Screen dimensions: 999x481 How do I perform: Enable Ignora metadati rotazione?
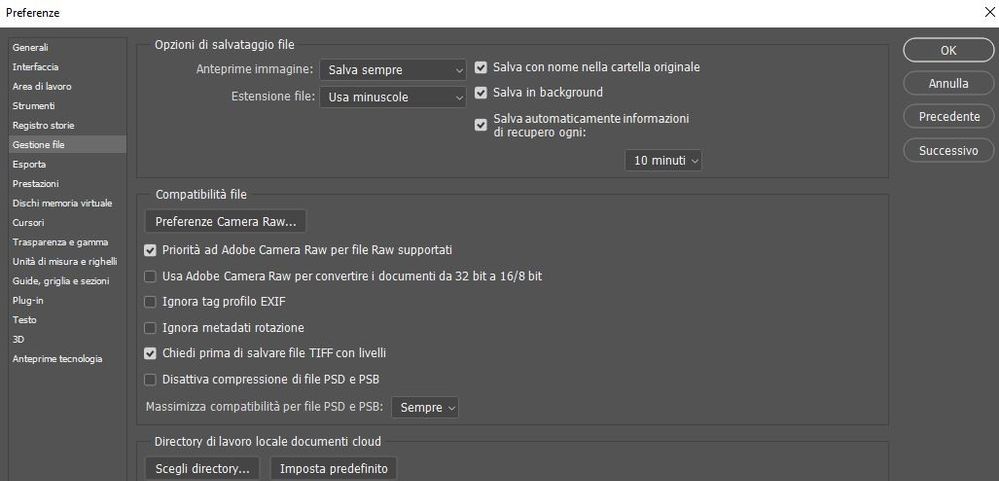[x=150, y=328]
